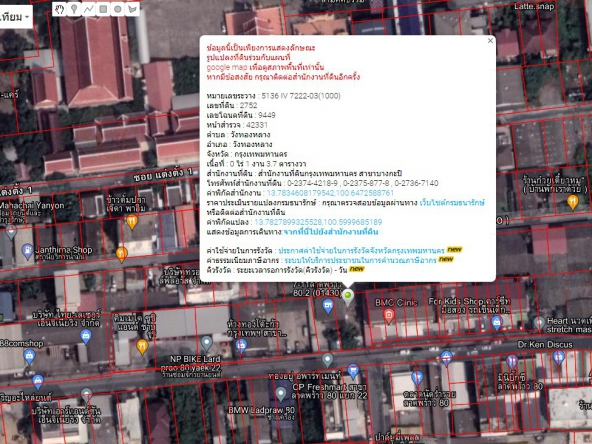Open the parcel coordinates link

pyautogui.click(x=318, y=222)
